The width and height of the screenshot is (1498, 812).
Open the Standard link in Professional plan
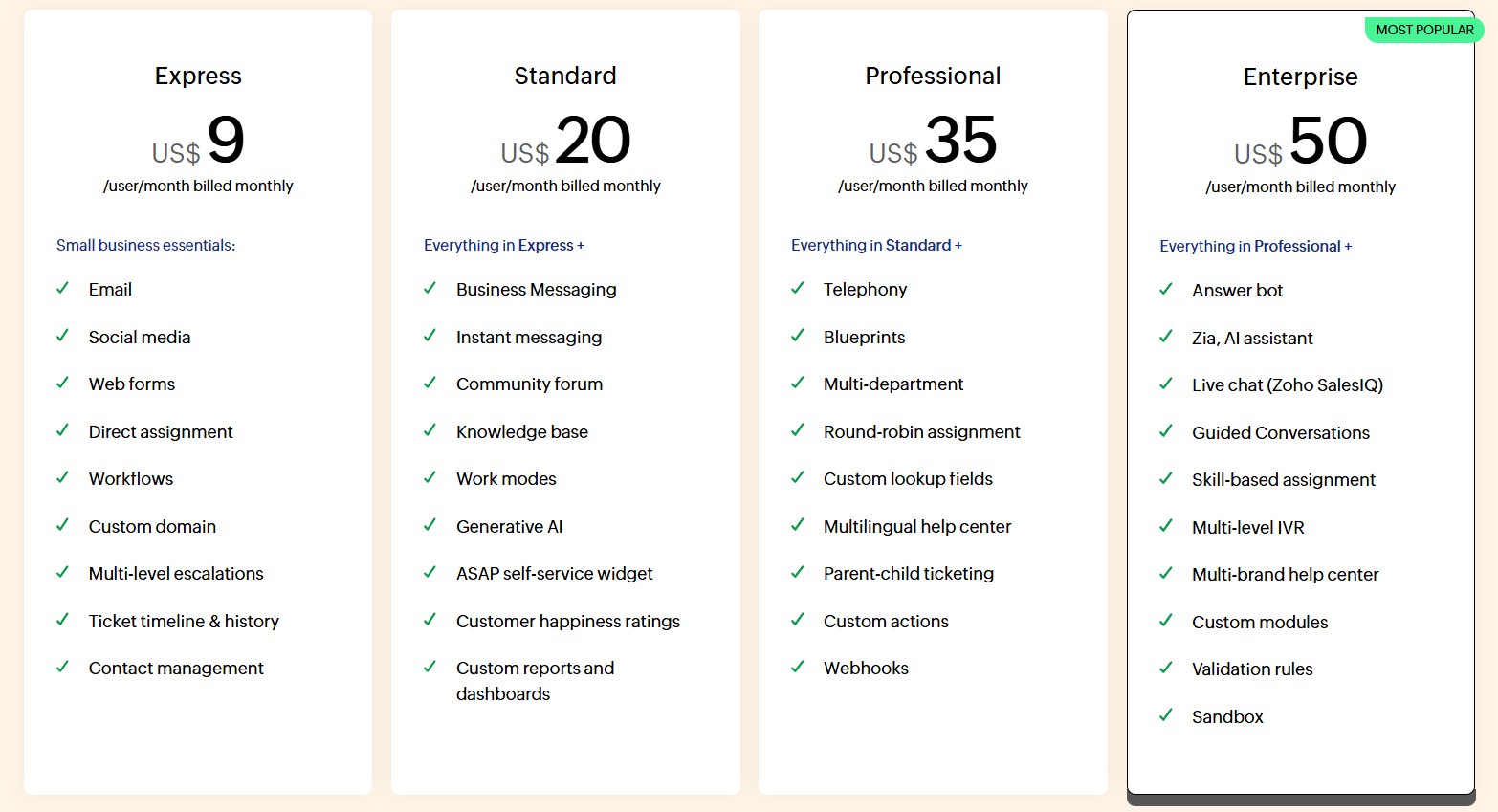(917, 245)
